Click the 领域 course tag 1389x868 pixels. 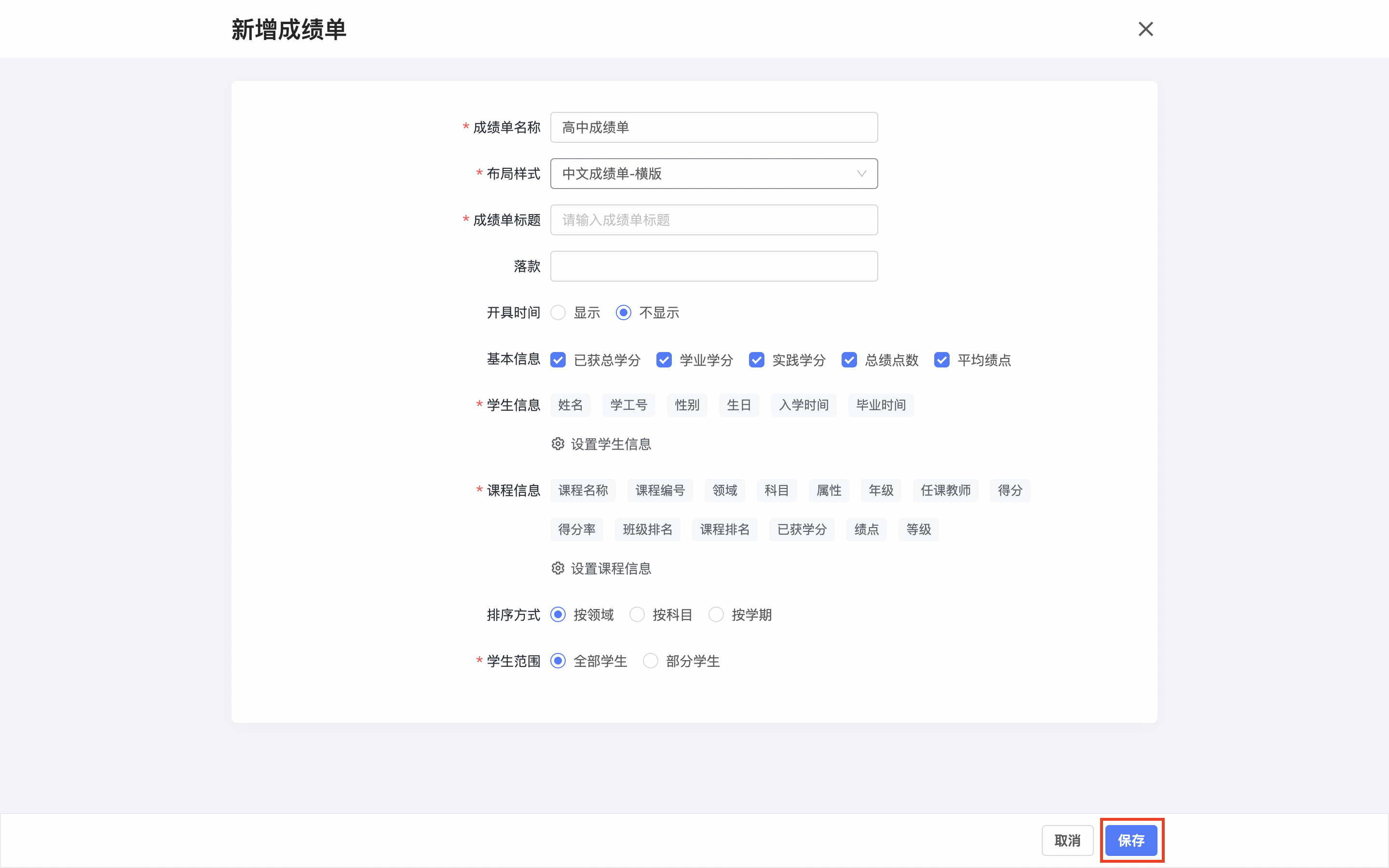coord(725,491)
